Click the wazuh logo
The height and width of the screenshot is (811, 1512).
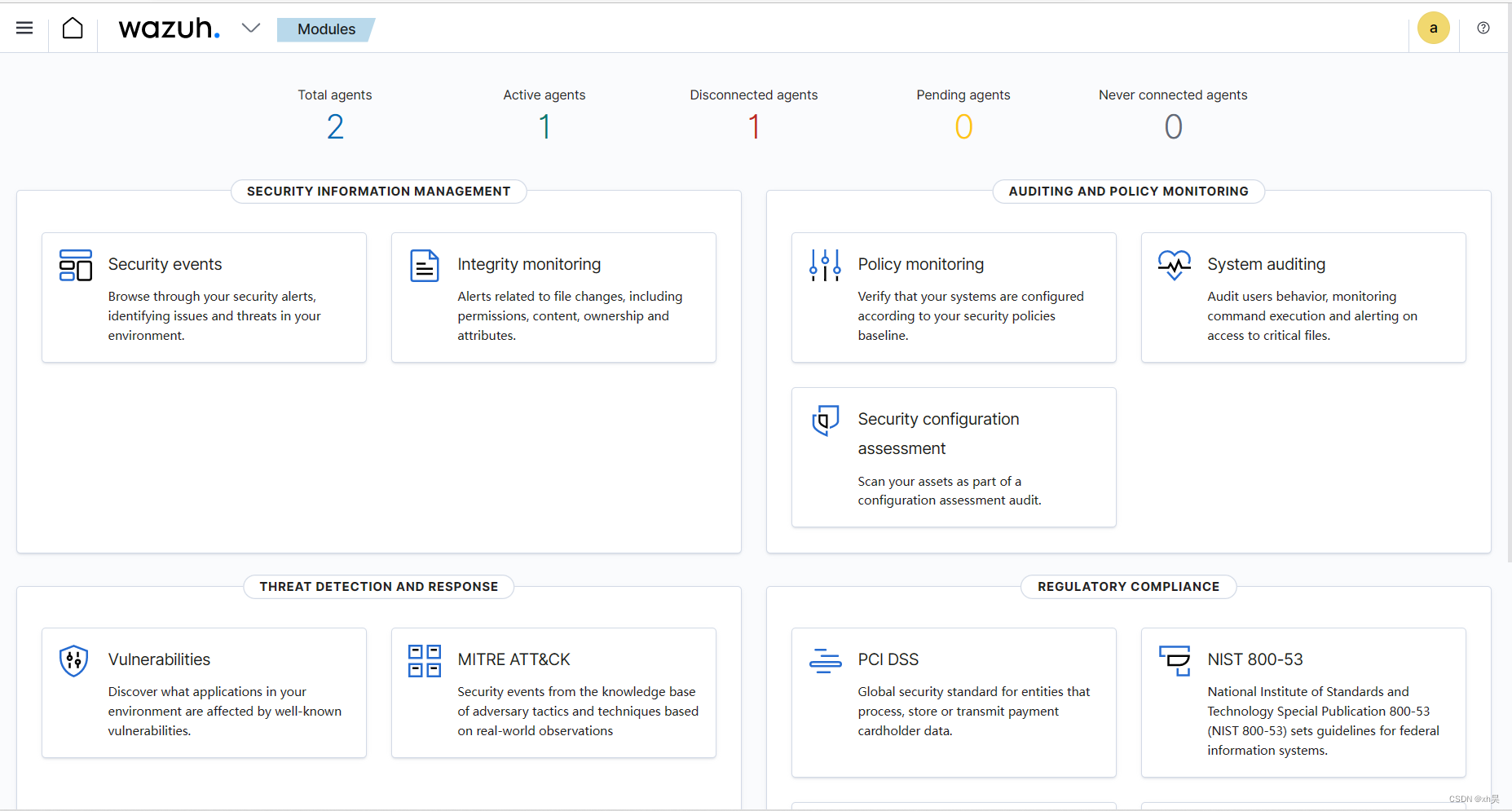(169, 29)
